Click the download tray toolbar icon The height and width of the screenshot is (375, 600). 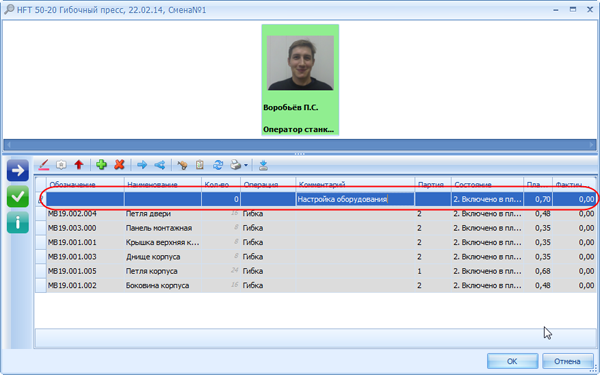pos(263,165)
